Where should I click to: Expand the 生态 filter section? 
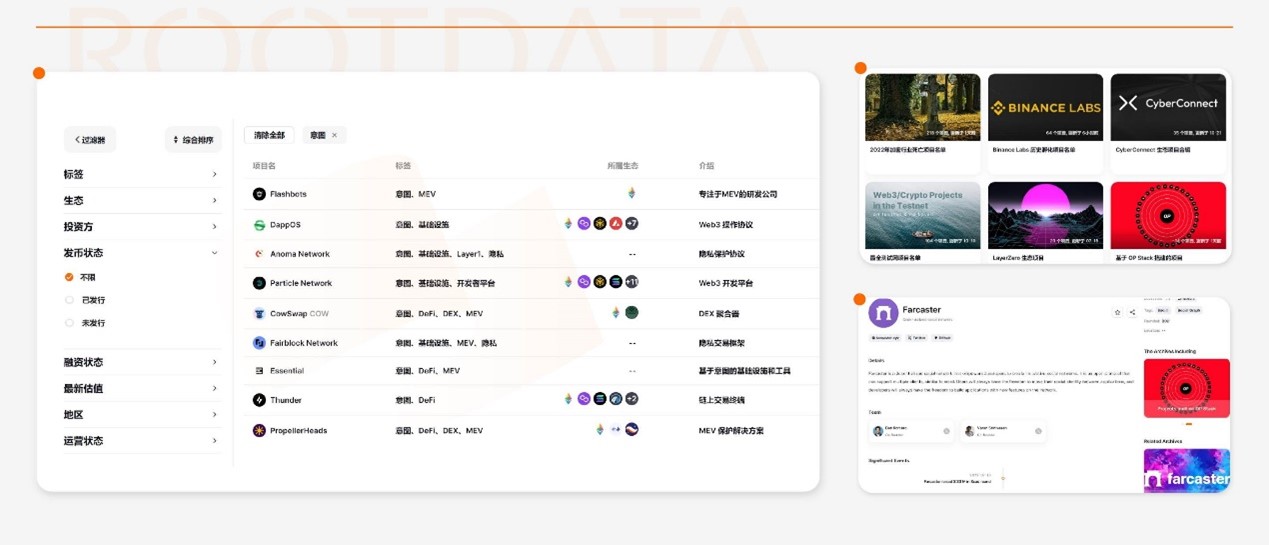pos(141,200)
